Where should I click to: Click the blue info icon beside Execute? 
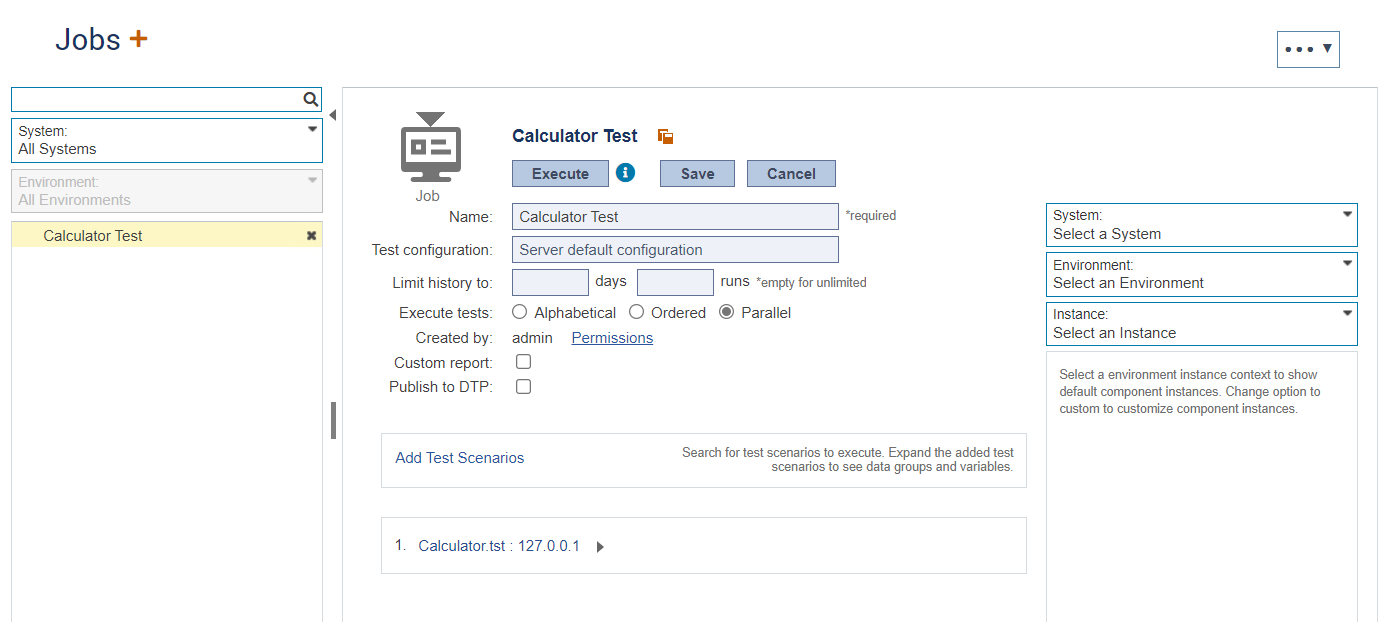point(626,173)
